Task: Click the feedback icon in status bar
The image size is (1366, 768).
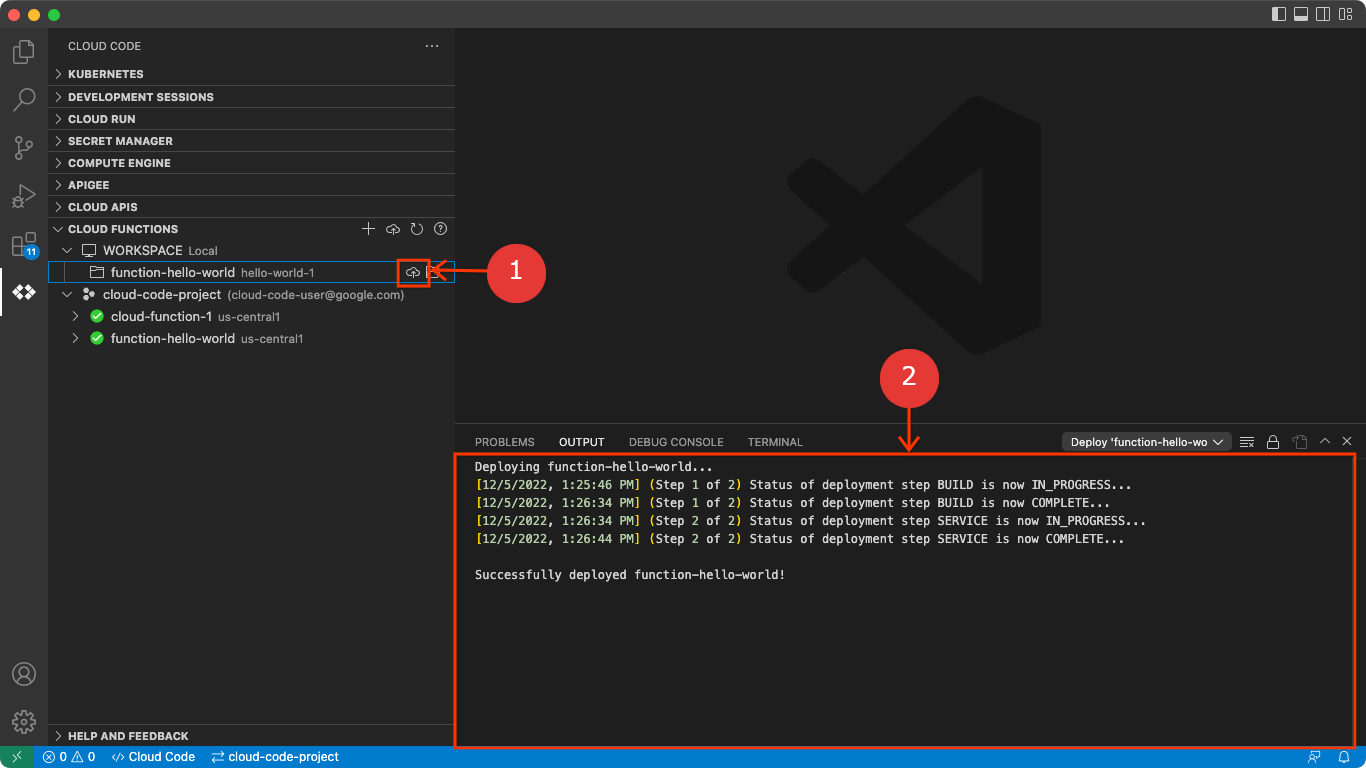Action: 1314,757
